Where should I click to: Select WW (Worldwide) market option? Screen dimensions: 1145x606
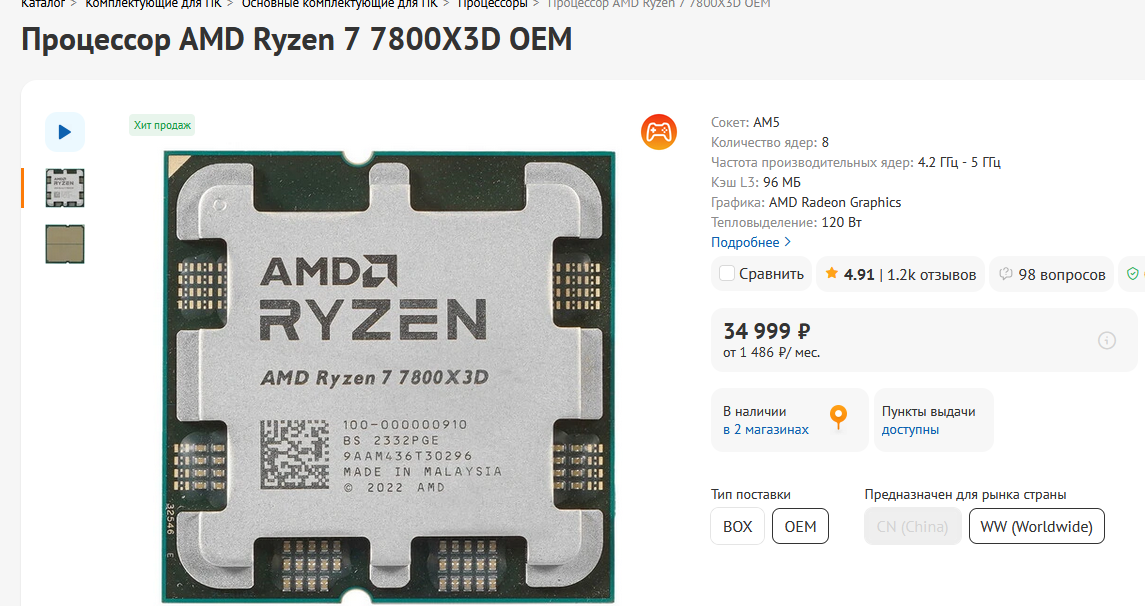1037,526
